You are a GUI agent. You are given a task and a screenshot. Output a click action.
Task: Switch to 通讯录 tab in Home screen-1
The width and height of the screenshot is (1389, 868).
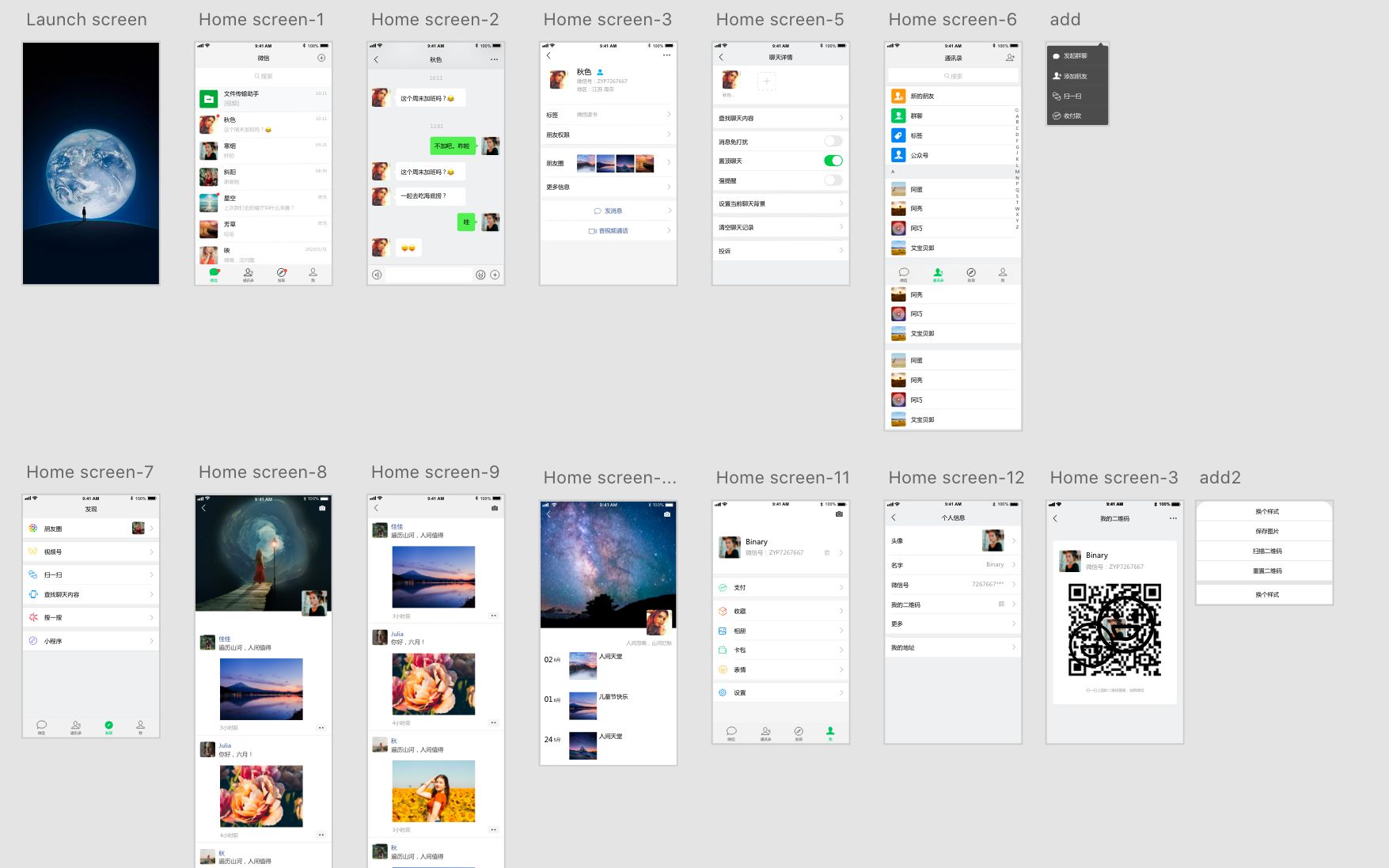[248, 275]
